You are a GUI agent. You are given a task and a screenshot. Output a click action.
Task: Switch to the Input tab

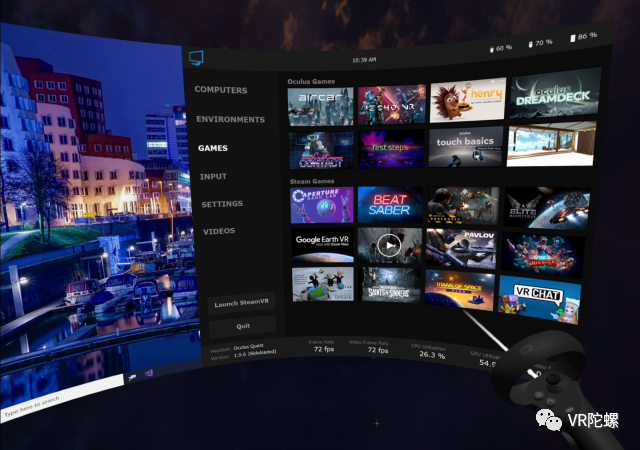coord(213,176)
